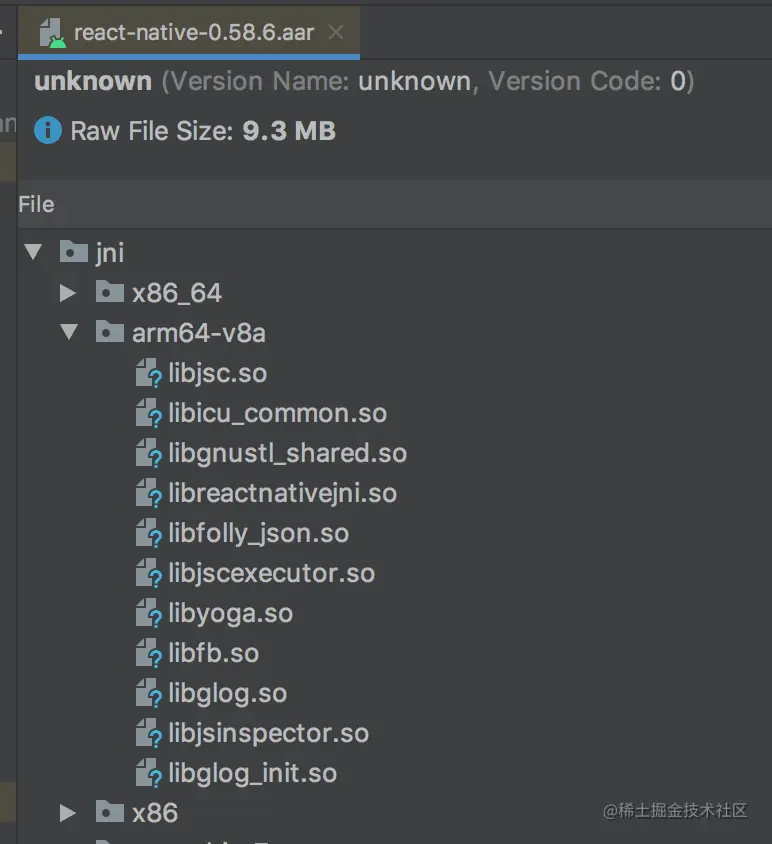Click the x86 folder icon

[109, 812]
